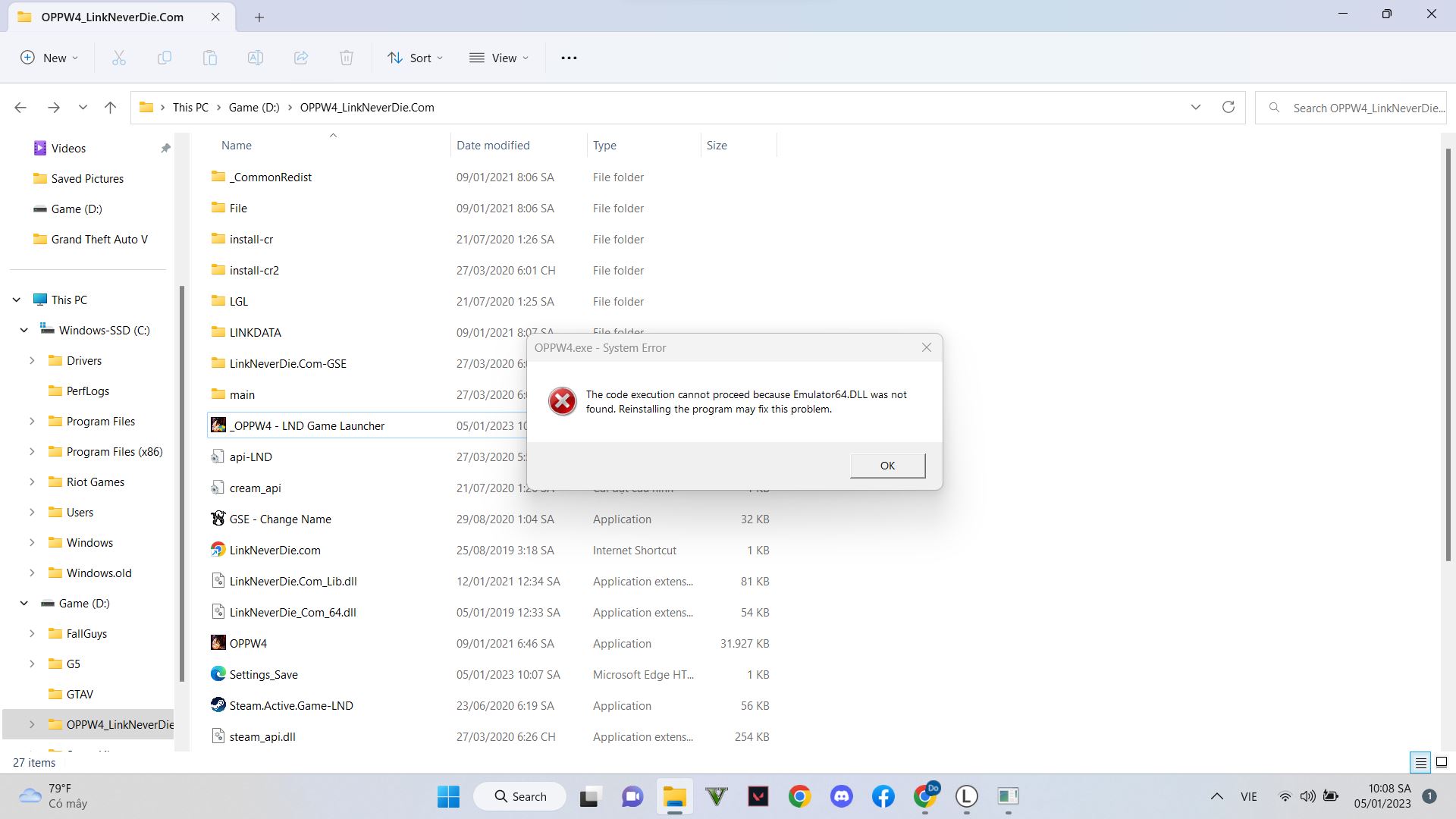
Task: Expand the Program Files tree node
Action: (32, 421)
